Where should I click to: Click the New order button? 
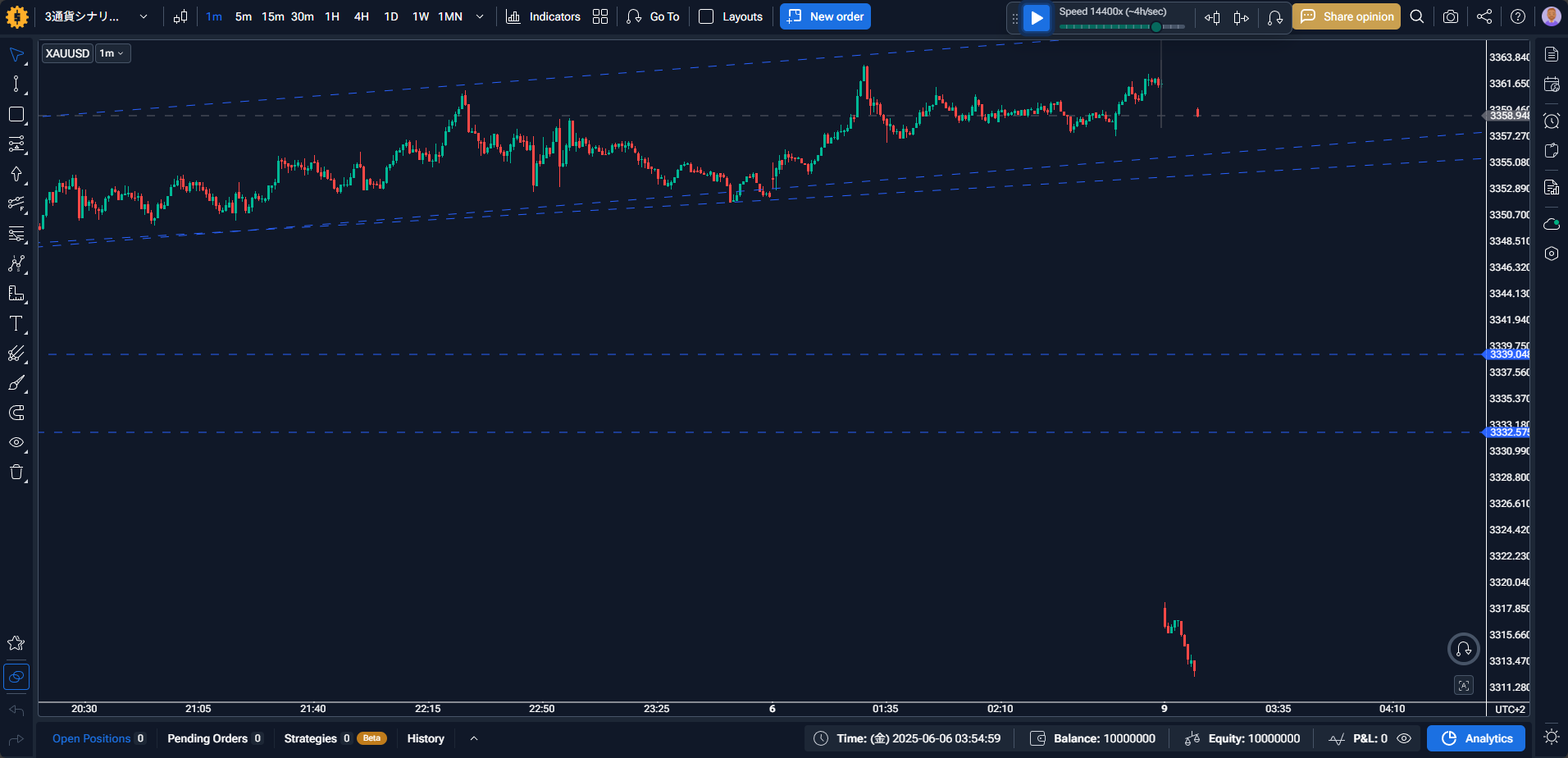825,16
